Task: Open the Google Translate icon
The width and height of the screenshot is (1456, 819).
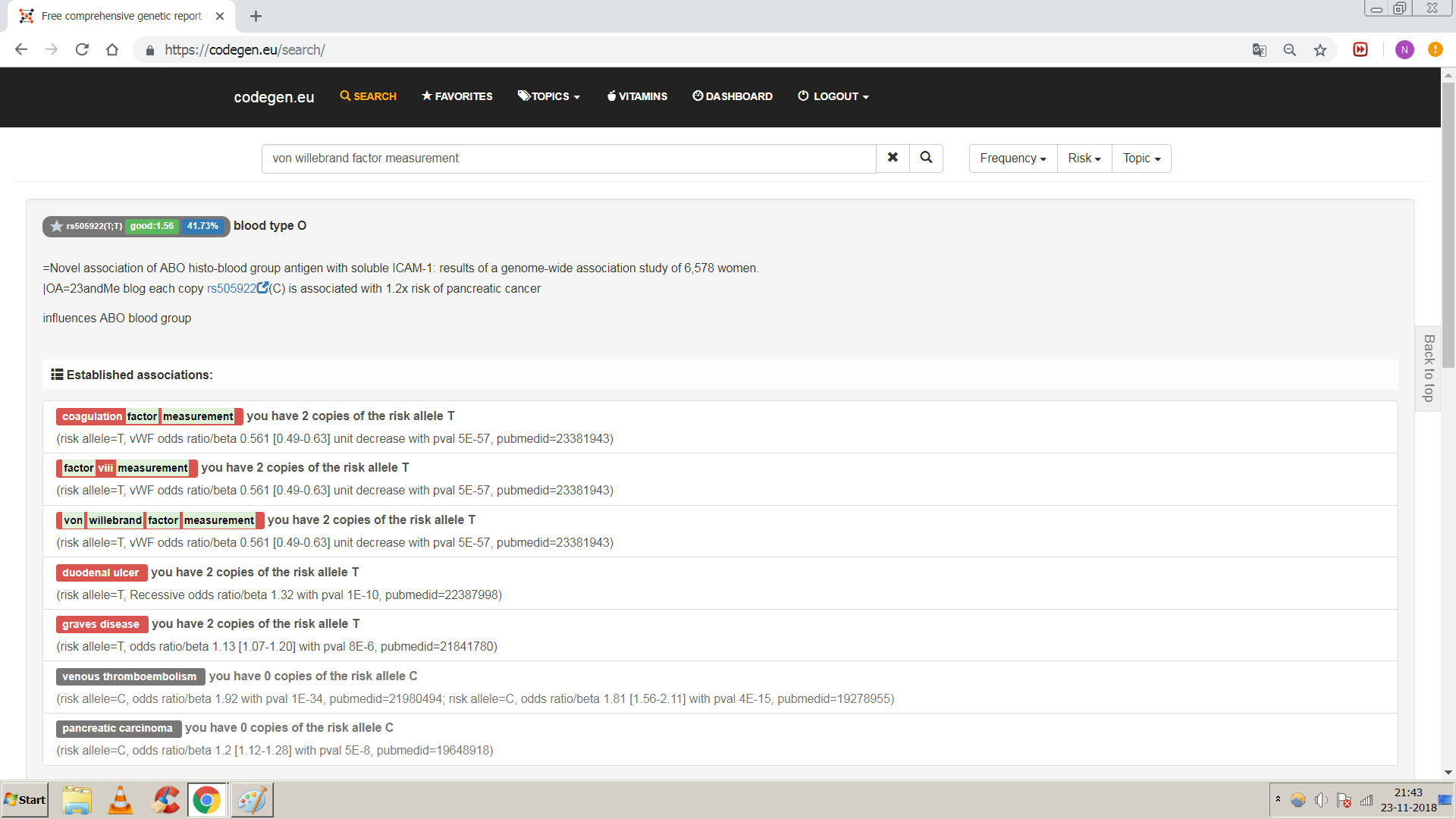Action: coord(1259,50)
